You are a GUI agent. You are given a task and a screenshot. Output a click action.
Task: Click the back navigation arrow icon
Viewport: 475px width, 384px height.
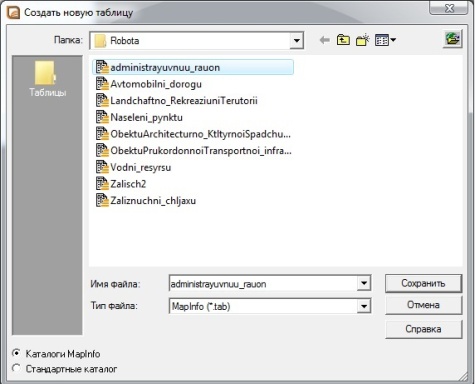click(x=324, y=40)
